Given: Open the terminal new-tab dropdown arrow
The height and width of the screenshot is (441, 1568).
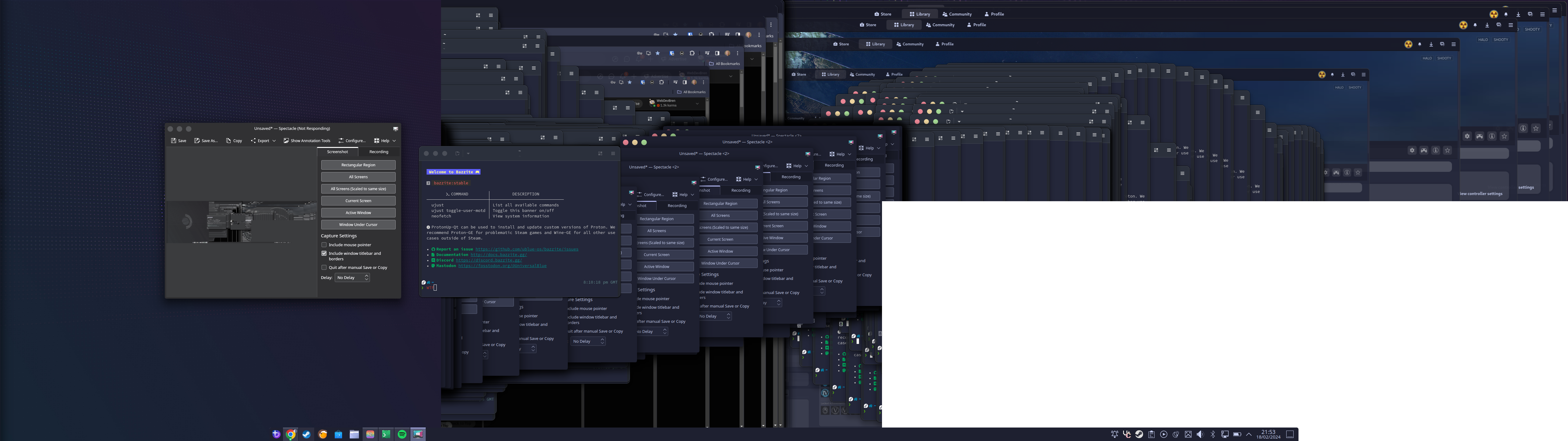Looking at the screenshot, I should 468,153.
